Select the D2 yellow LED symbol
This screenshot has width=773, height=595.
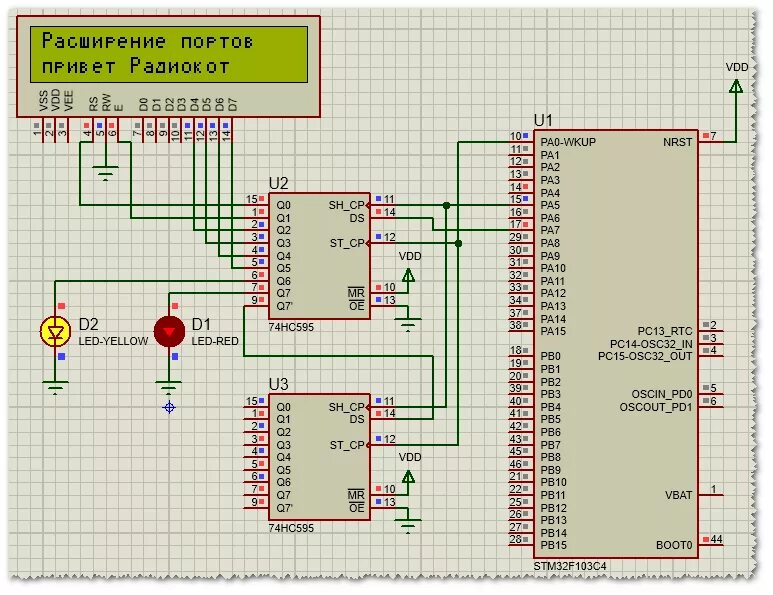coord(55,331)
